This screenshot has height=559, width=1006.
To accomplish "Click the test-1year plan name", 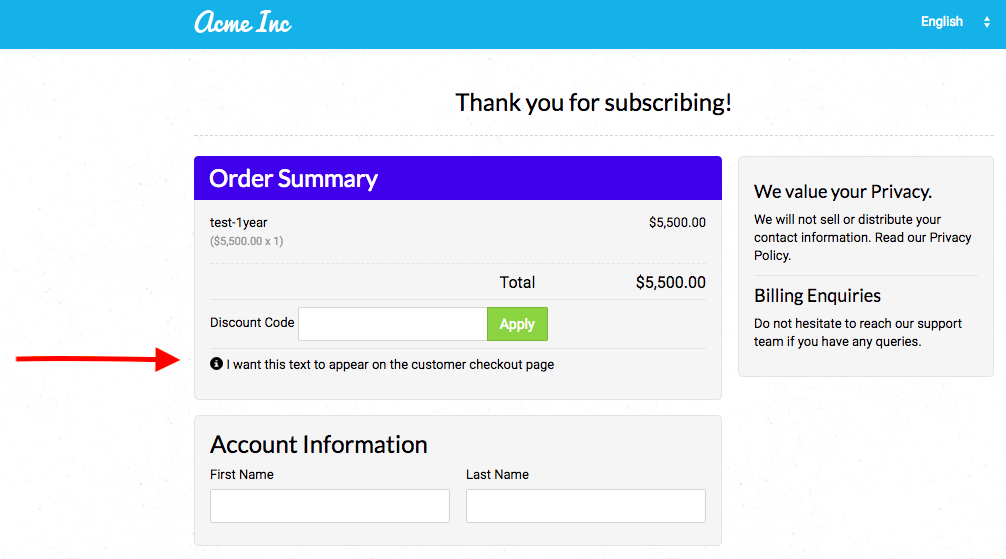I will click(239, 223).
